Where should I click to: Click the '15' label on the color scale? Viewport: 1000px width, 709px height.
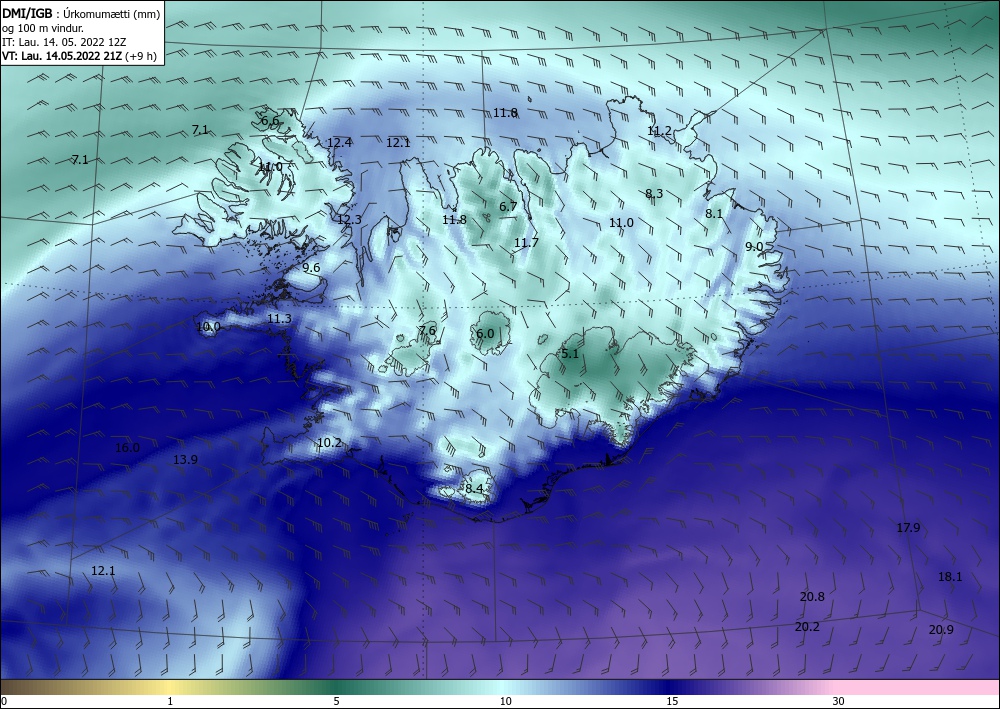click(672, 701)
